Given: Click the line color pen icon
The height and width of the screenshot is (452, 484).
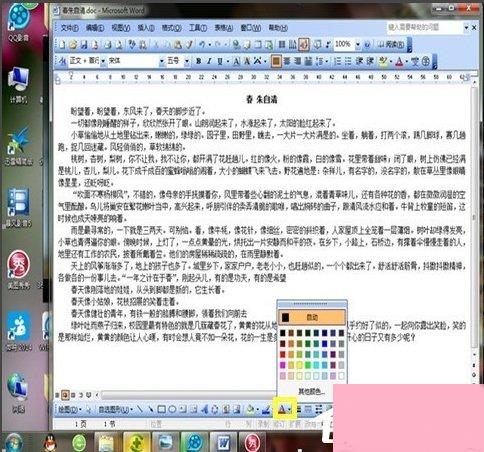Looking at the screenshot, I should coord(266,409).
